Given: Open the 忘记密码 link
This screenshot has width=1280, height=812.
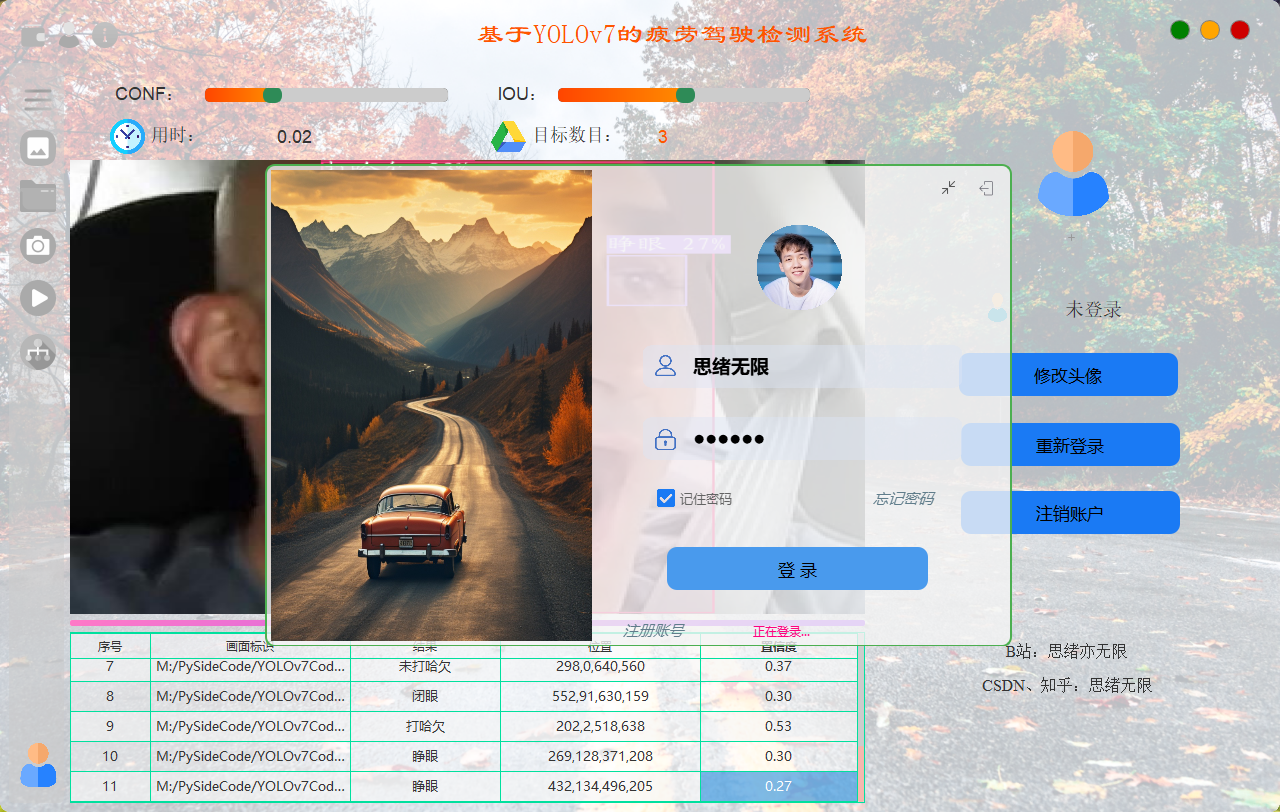Looking at the screenshot, I should click(904, 498).
